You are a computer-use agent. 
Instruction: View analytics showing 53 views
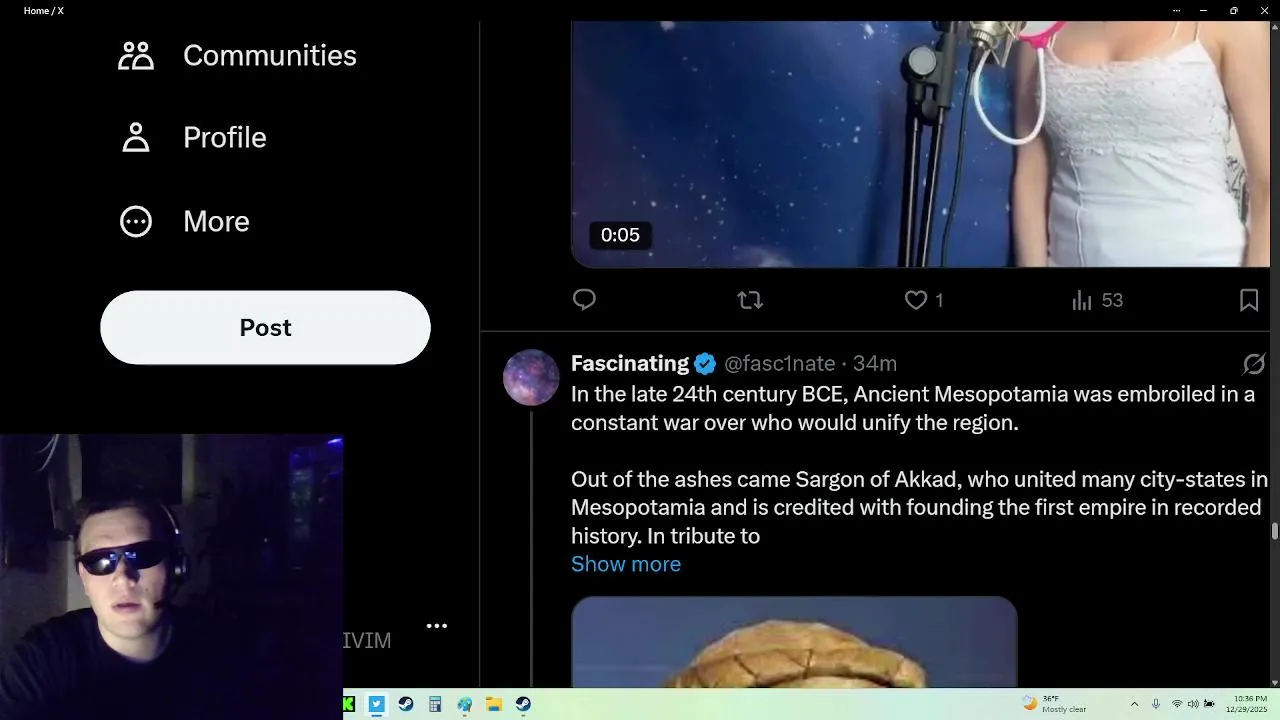pos(1097,300)
